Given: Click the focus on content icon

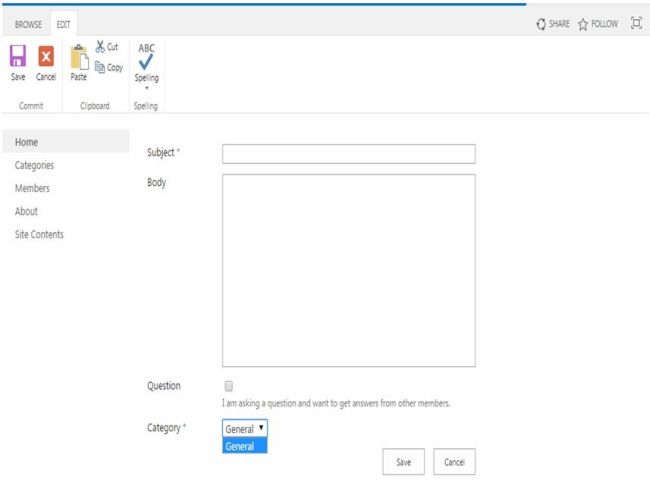Looking at the screenshot, I should (636, 23).
